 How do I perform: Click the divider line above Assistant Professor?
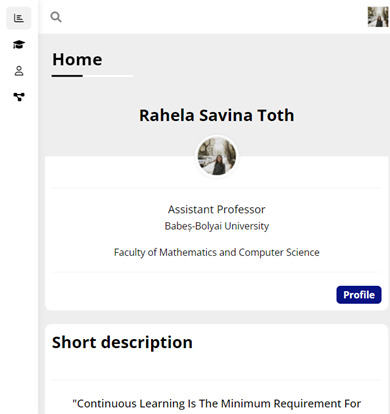217,188
